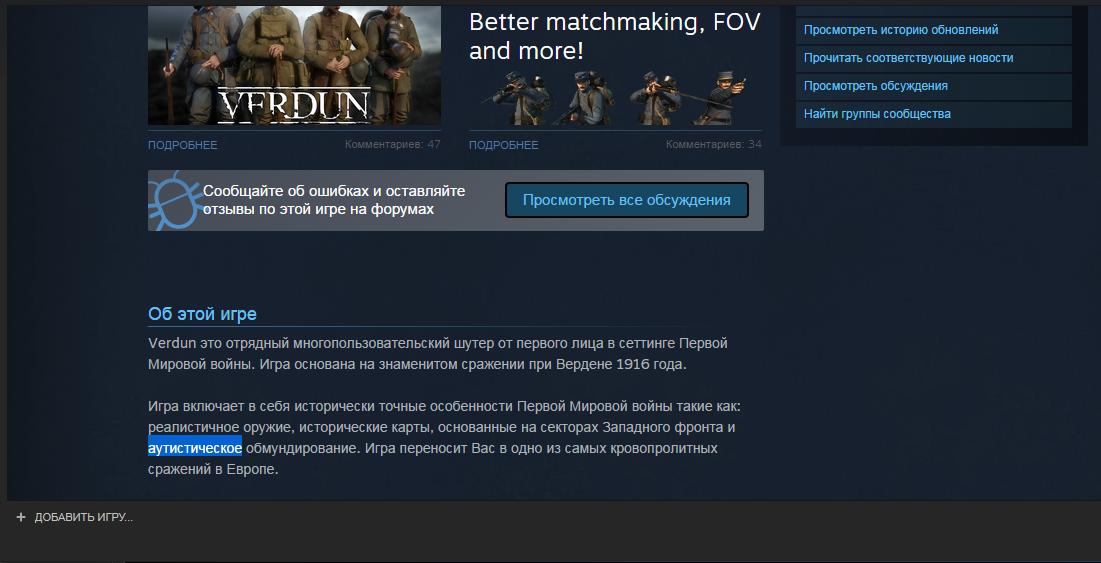Image resolution: width=1101 pixels, height=563 pixels.
Task: Open the Комментариев: 34 comments link
Action: (x=713, y=145)
